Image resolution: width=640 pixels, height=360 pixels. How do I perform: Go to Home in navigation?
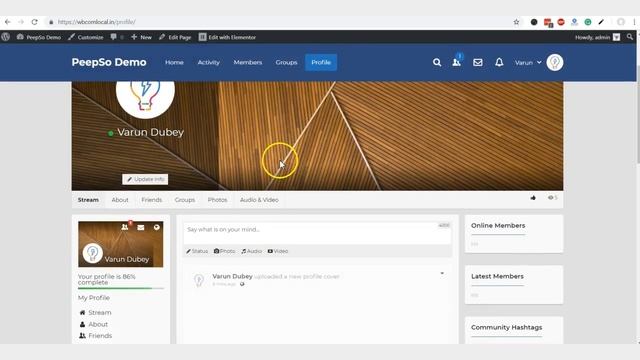click(174, 62)
